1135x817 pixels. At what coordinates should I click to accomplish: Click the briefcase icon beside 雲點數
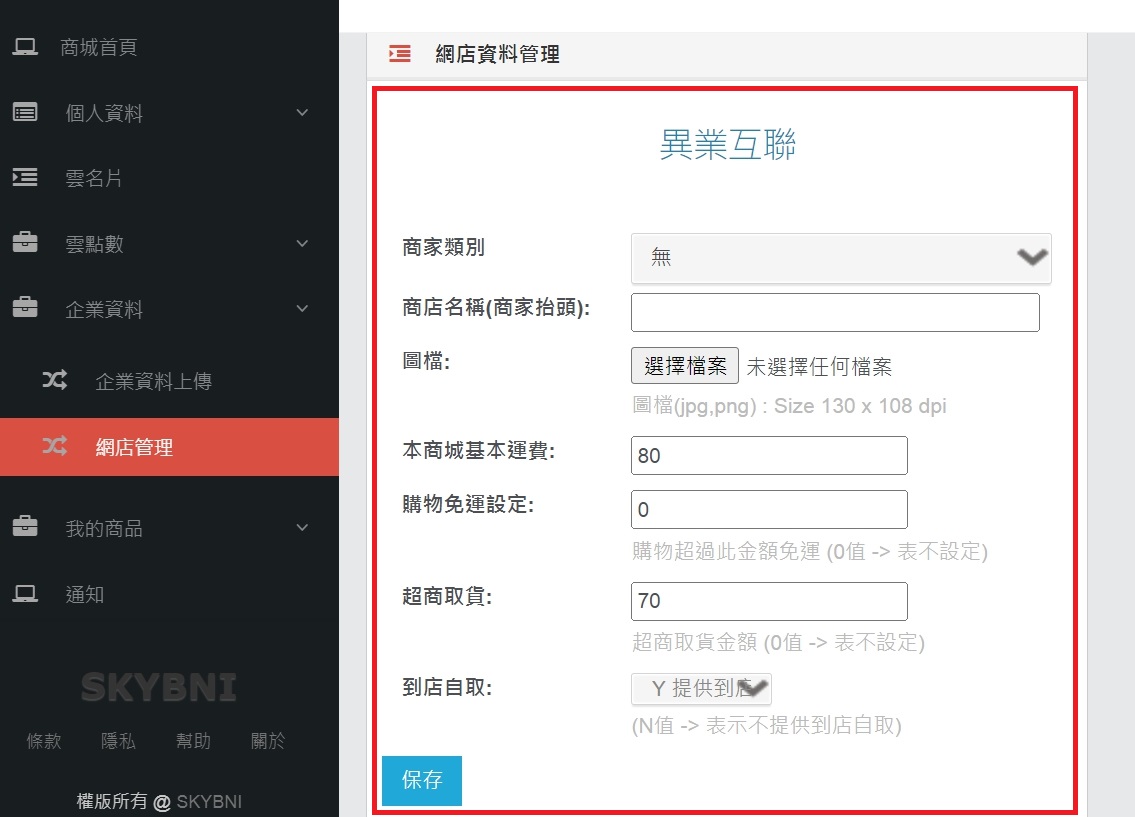click(25, 243)
